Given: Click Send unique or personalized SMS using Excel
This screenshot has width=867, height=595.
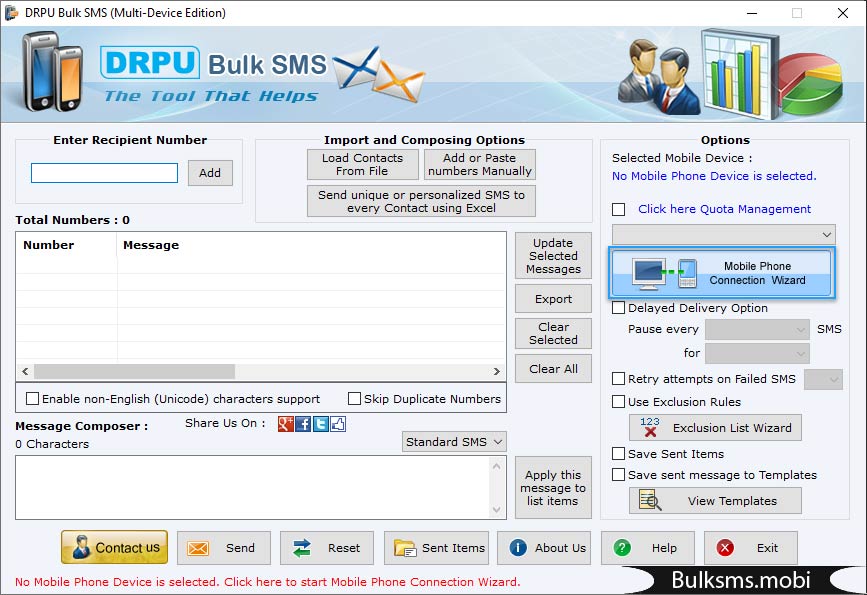Looking at the screenshot, I should [x=421, y=201].
